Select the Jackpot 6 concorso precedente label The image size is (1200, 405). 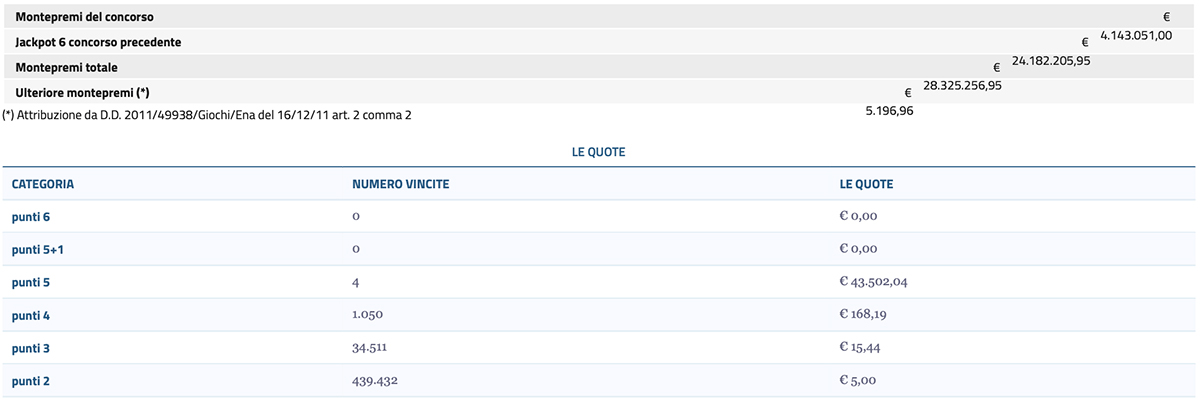coord(98,42)
